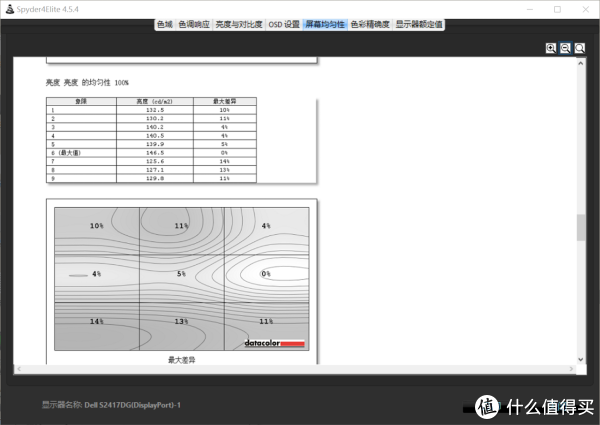Click the vertical scrollbar up arrow
Screen dimensions: 600x425
pos(580,64)
